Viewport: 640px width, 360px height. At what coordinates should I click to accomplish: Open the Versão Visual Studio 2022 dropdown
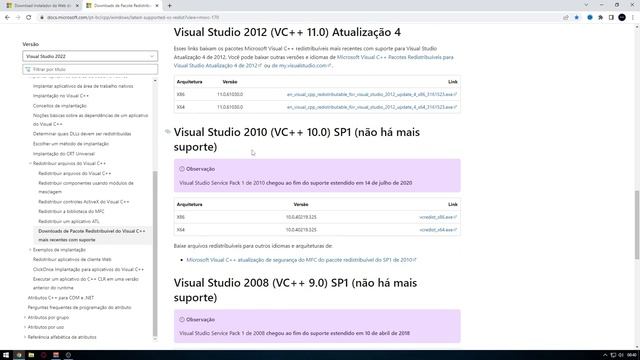point(90,56)
